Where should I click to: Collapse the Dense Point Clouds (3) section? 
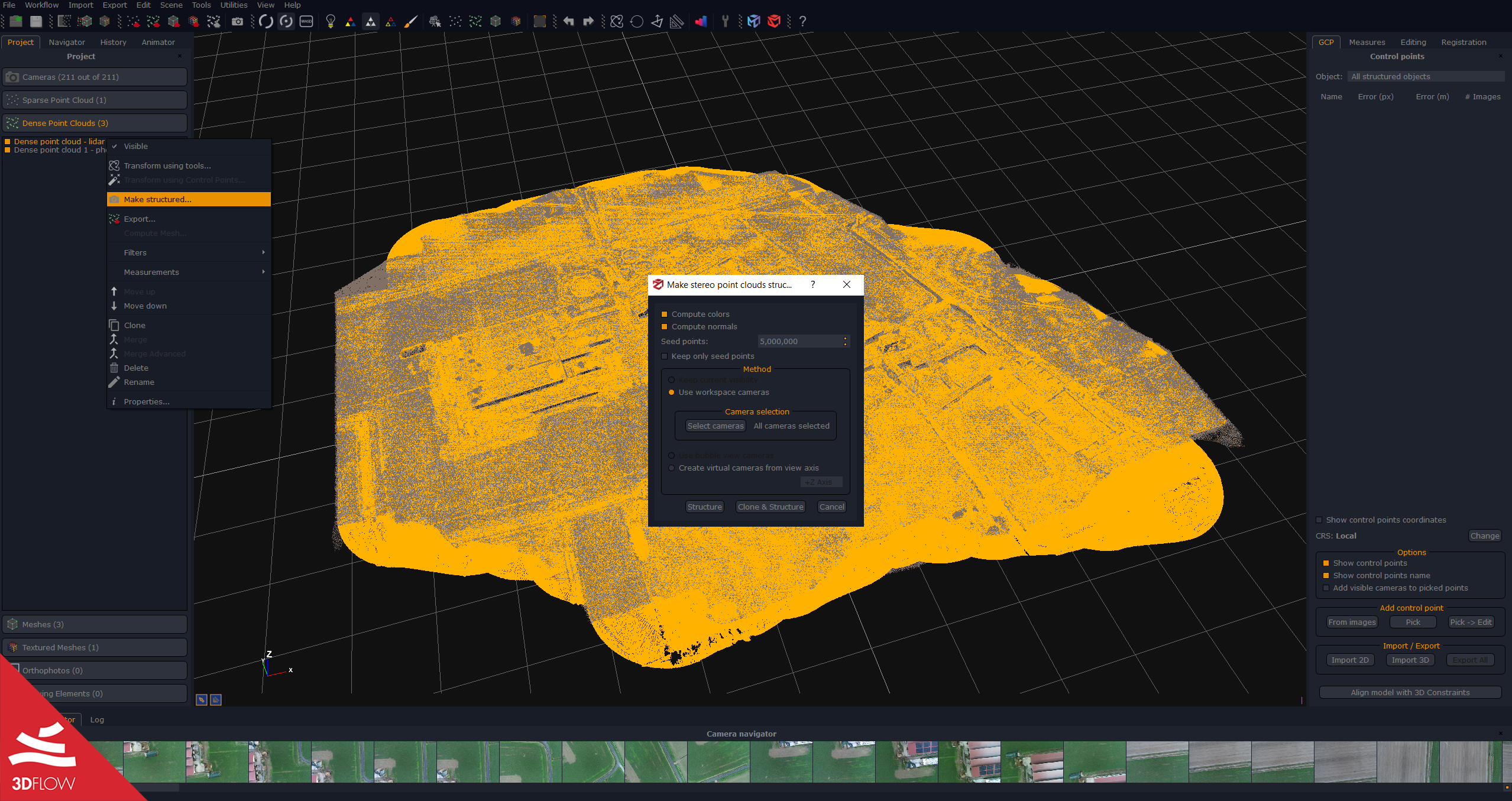coord(95,123)
